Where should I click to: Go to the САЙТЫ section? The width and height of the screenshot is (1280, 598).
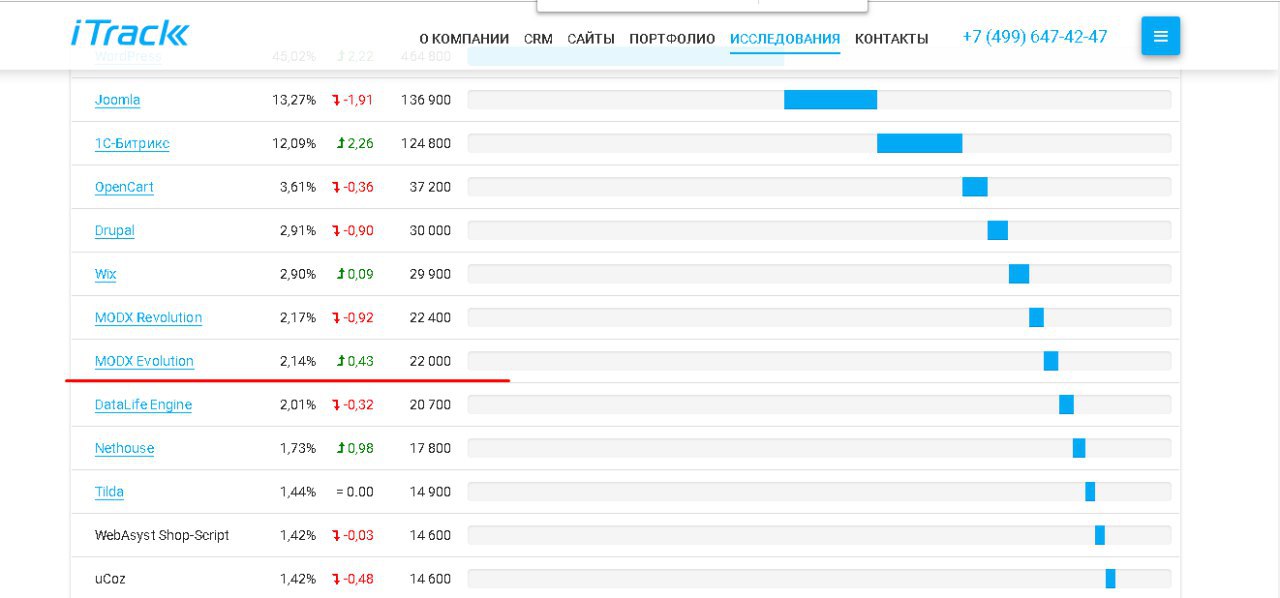(591, 39)
